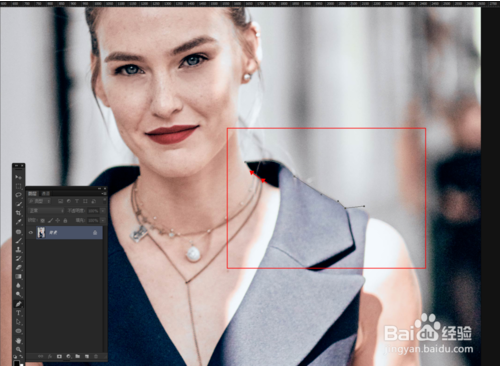
Task: Select the Lasso tool
Action: [18, 195]
